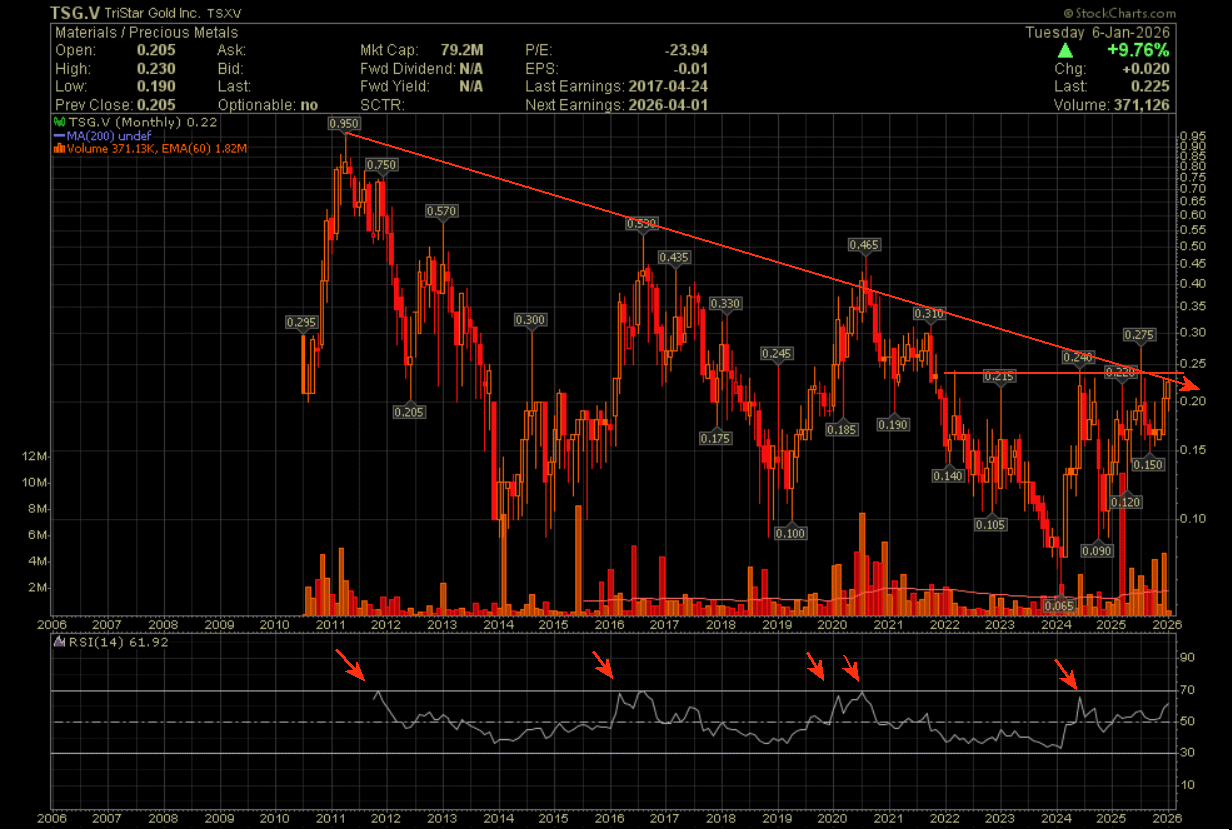Click the 0.950 peak price label
This screenshot has height=830, width=1232.
[344, 124]
